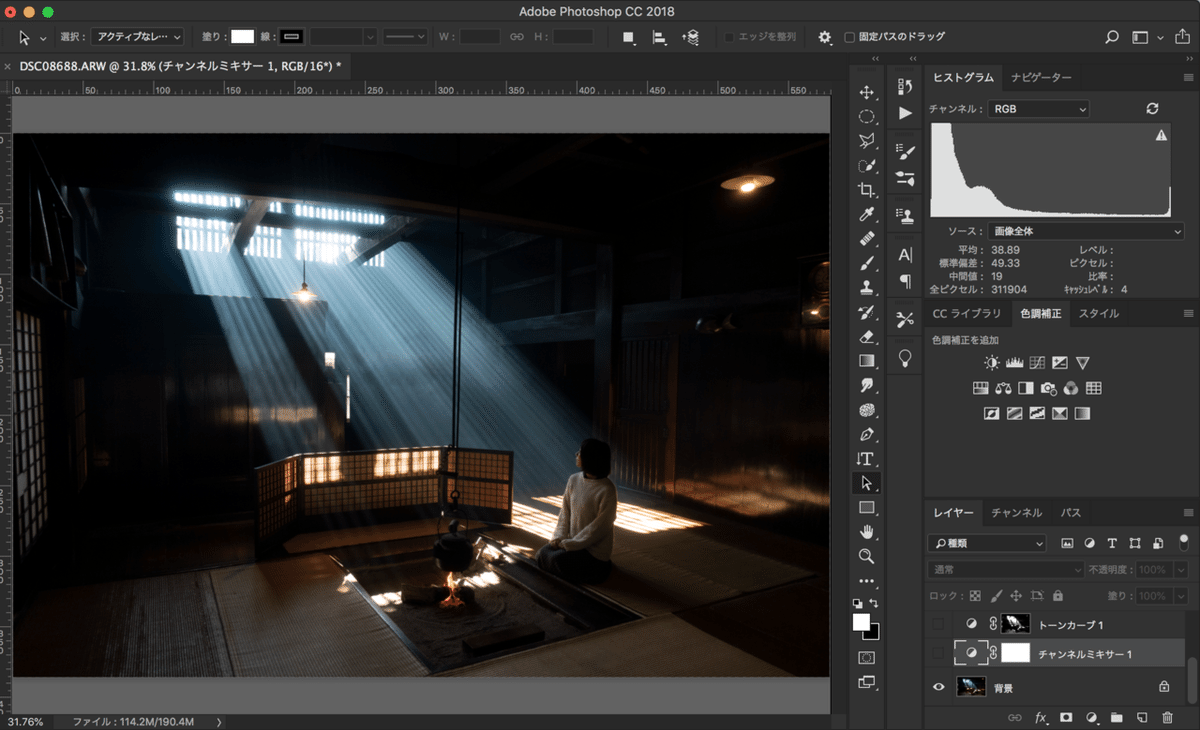This screenshot has height=730, width=1200.
Task: Toggle the layer filter on/off switch
Action: coord(1184,542)
